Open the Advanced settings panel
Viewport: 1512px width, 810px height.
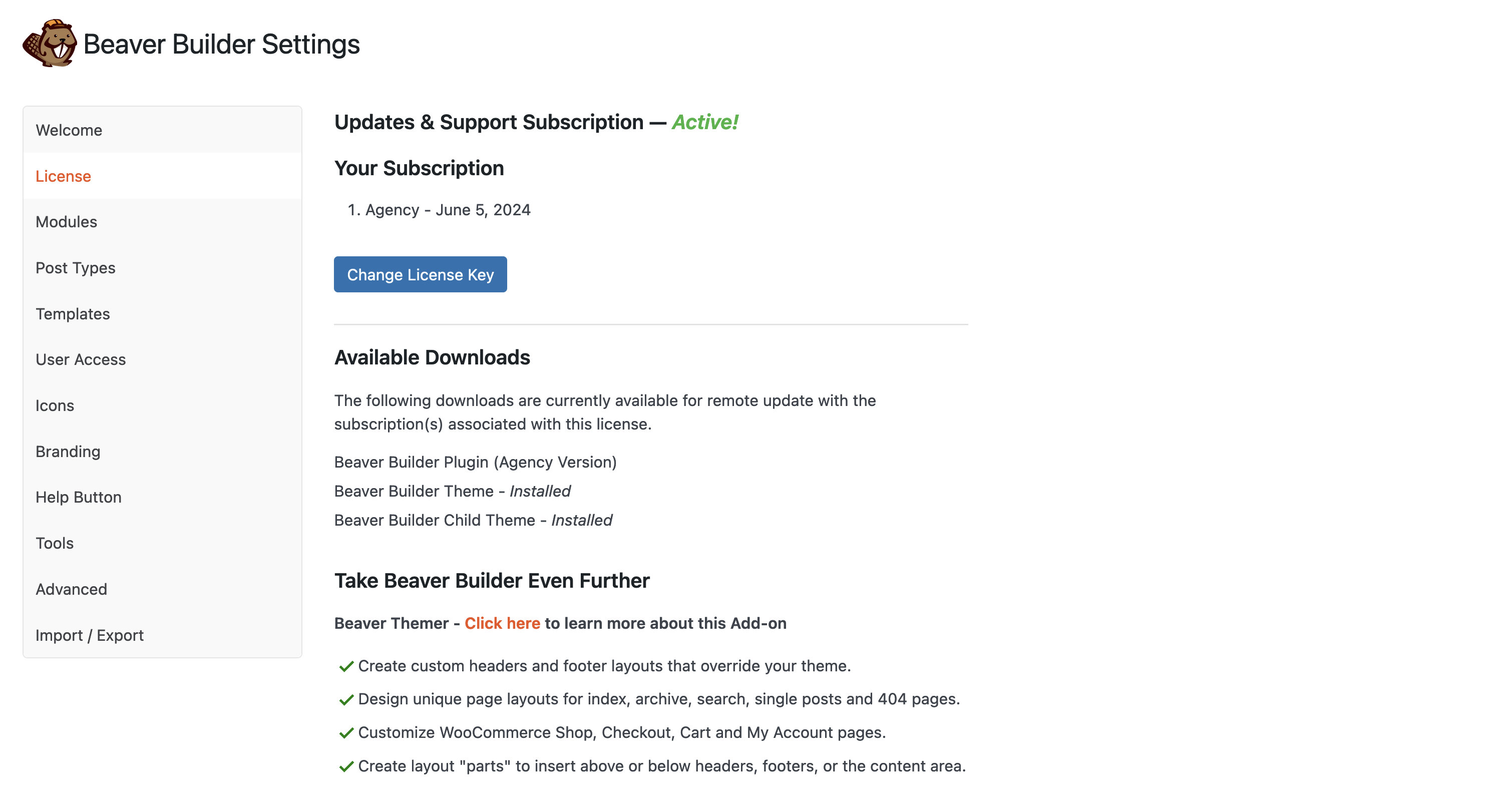coord(71,588)
